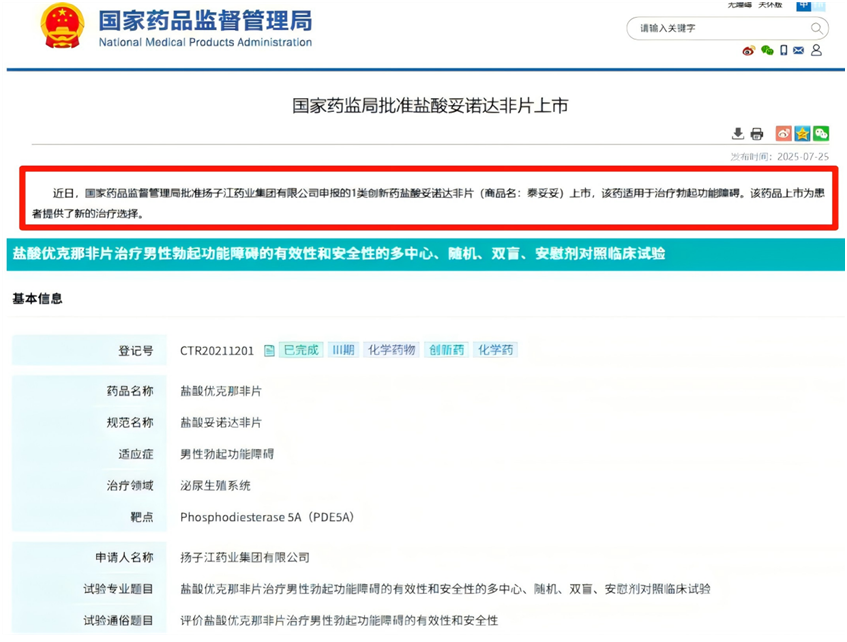Click the 治疗领域 value 泌尿生殖系统
The height and width of the screenshot is (642, 847).
coord(215,485)
